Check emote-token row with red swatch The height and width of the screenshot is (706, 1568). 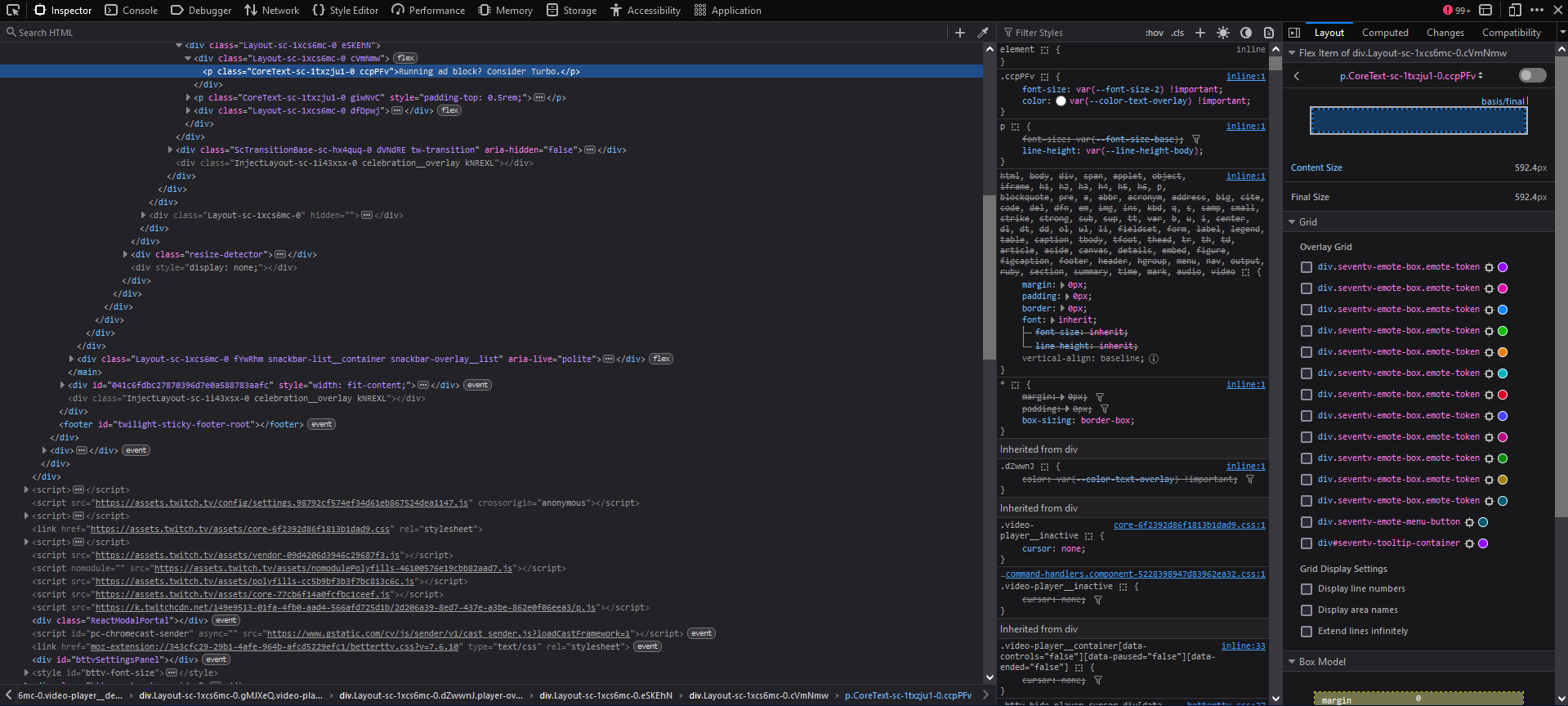1307,395
